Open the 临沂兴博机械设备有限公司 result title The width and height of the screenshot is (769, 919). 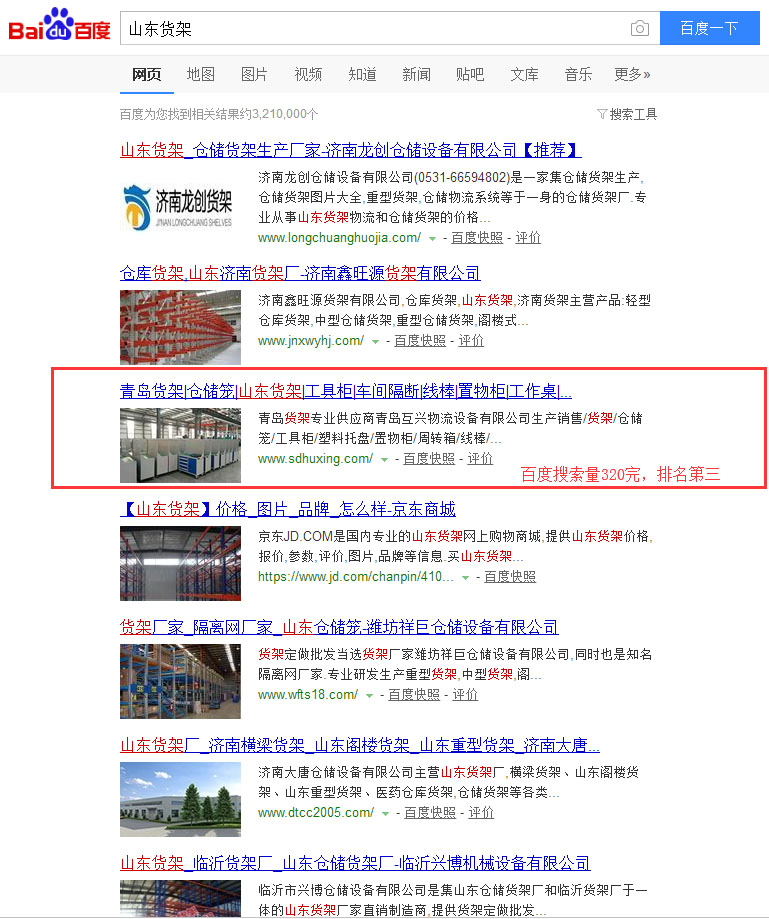point(355,863)
